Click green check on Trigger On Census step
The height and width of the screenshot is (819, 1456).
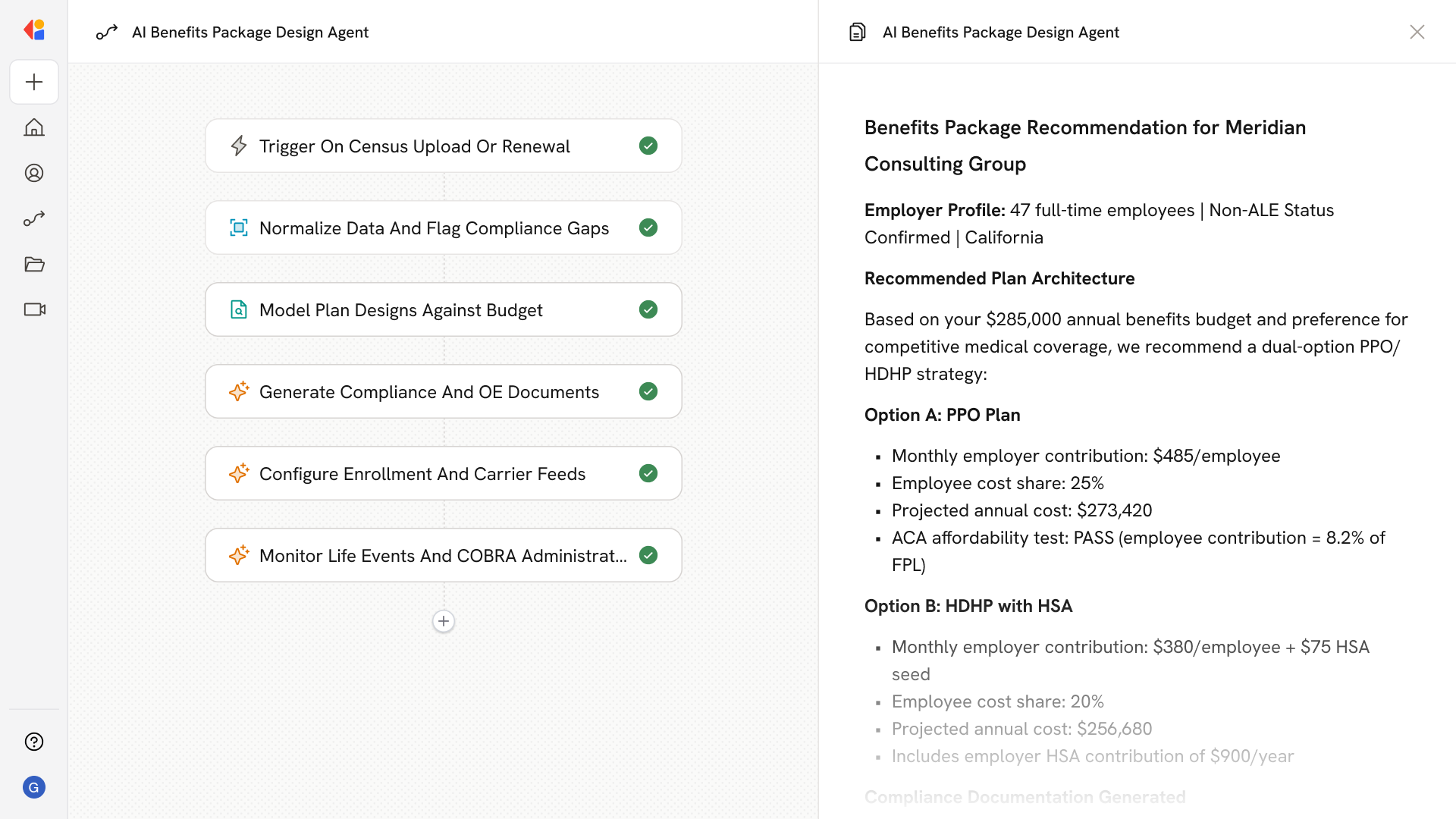point(648,146)
